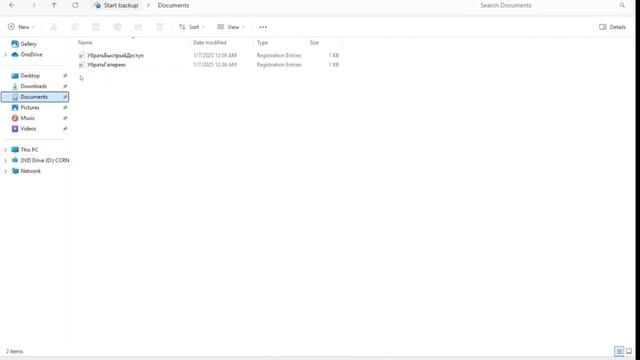
Task: Expand the Network node chevron
Action: click(5, 171)
